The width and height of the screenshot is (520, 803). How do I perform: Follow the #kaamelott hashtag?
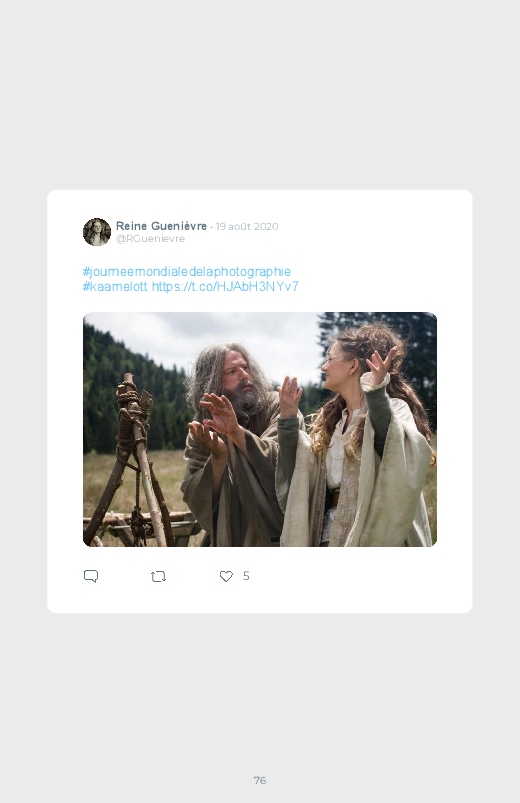tap(115, 286)
